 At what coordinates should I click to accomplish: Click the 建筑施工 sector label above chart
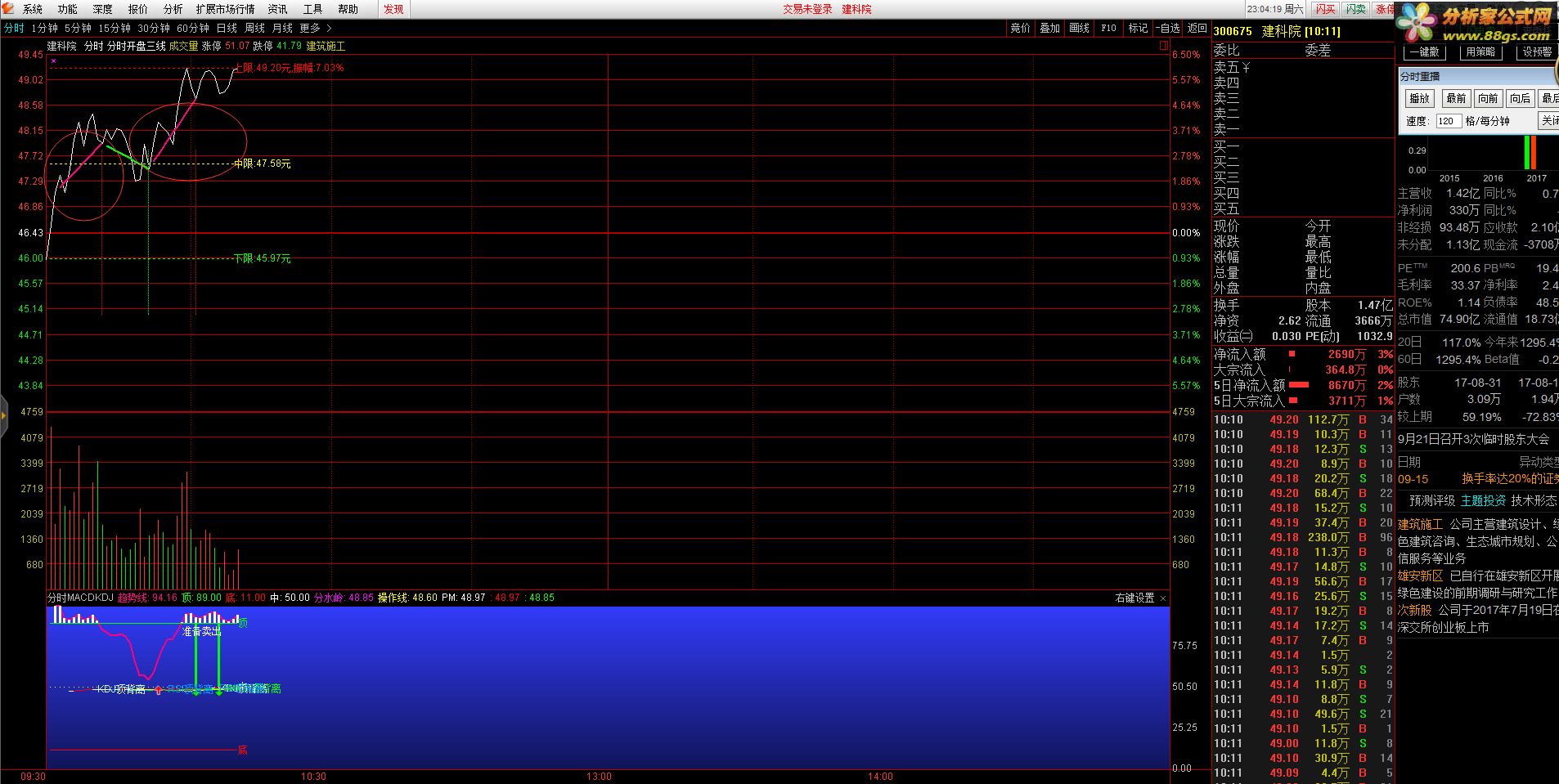click(326, 47)
